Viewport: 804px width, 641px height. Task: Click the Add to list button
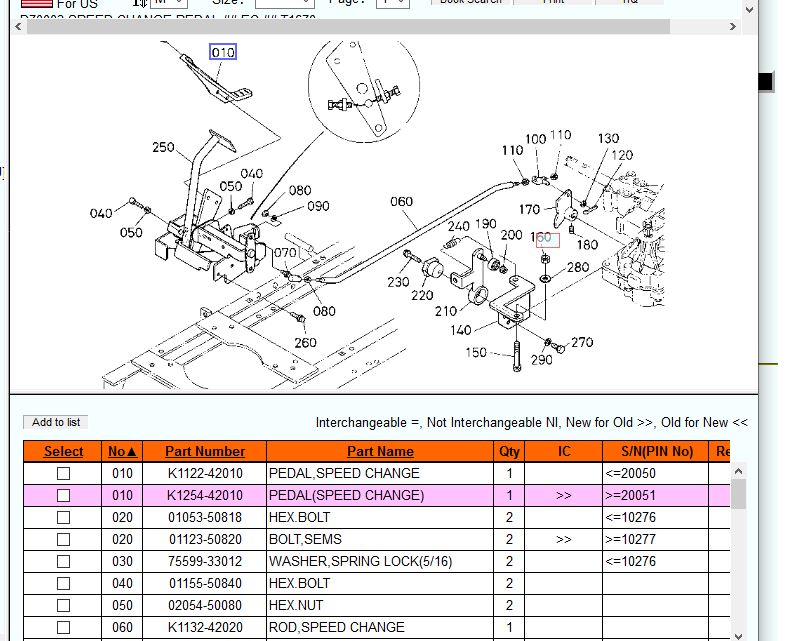[x=56, y=422]
